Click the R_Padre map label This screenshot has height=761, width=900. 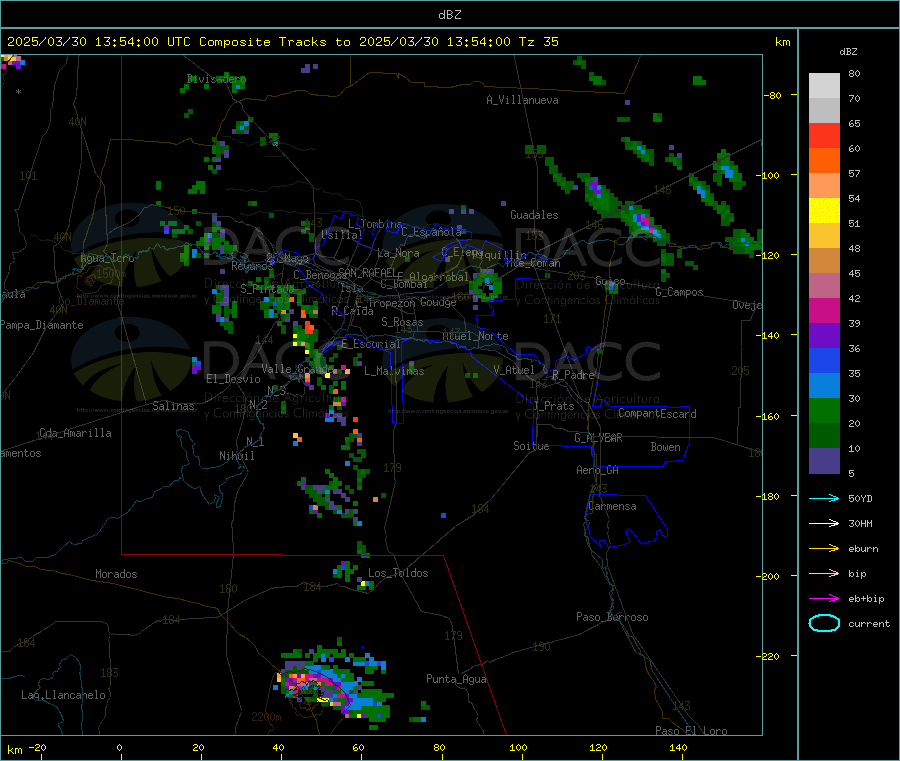point(573,375)
